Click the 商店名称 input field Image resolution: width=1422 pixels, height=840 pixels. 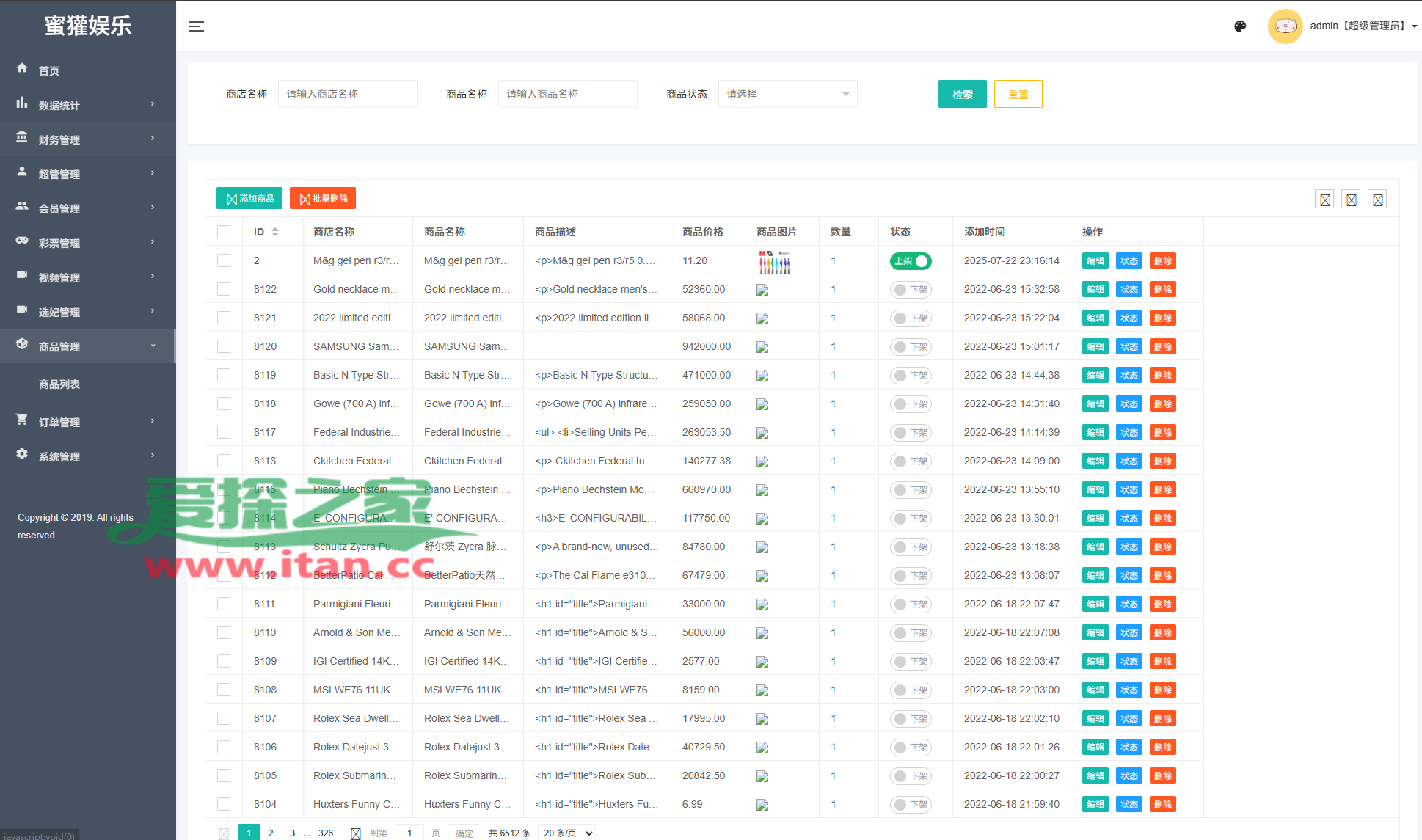(x=347, y=94)
